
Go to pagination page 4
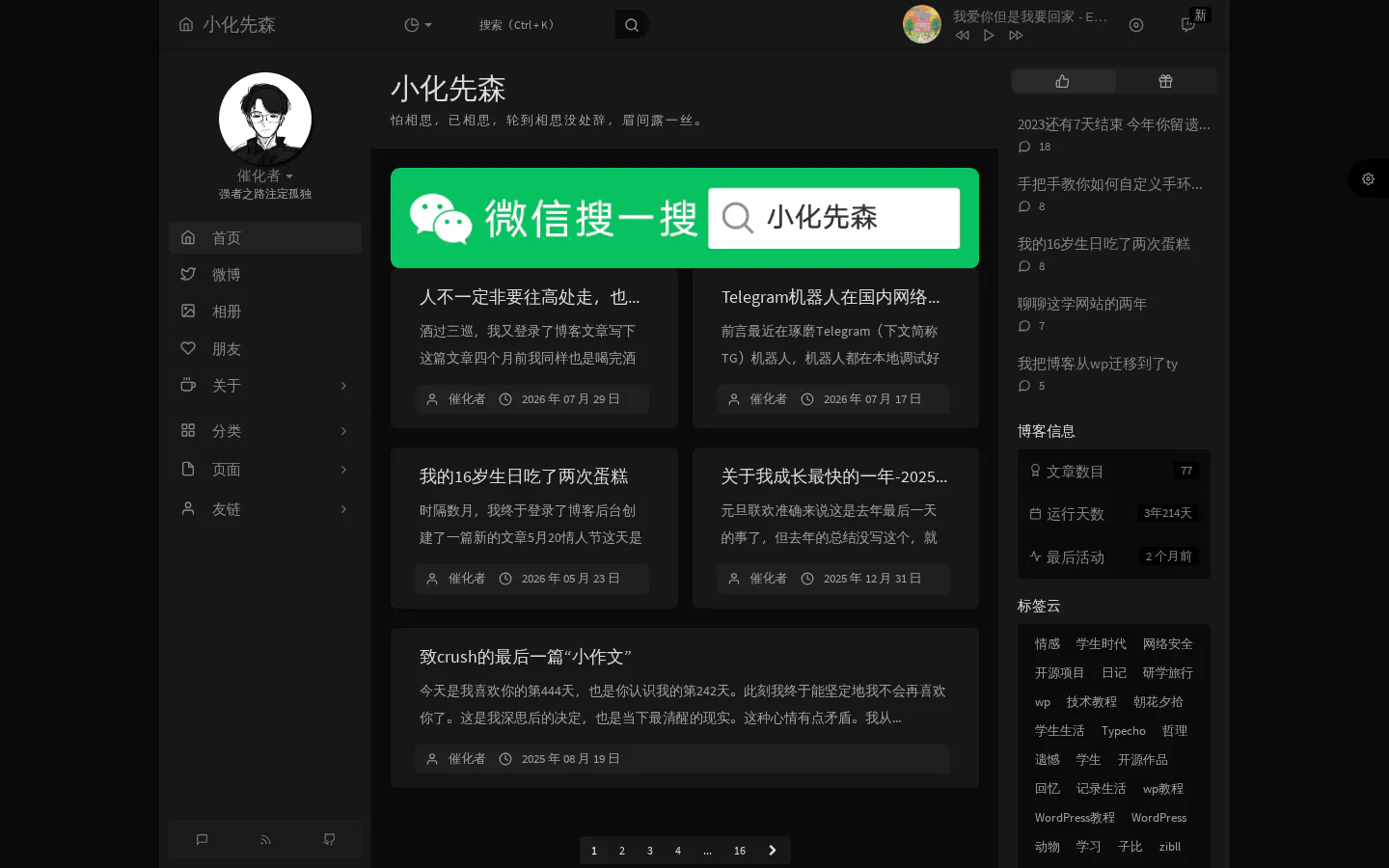tap(678, 851)
